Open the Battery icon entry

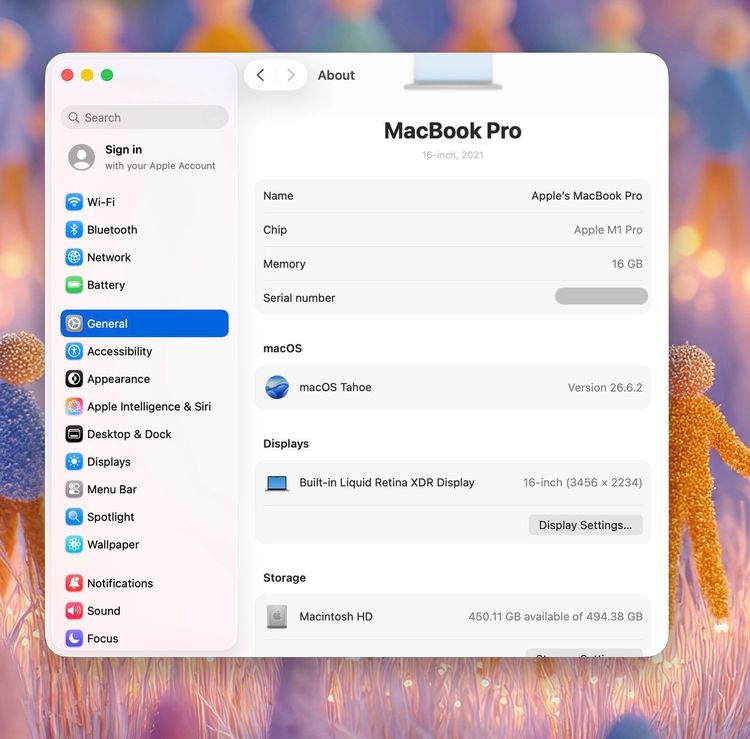pyautogui.click(x=74, y=285)
